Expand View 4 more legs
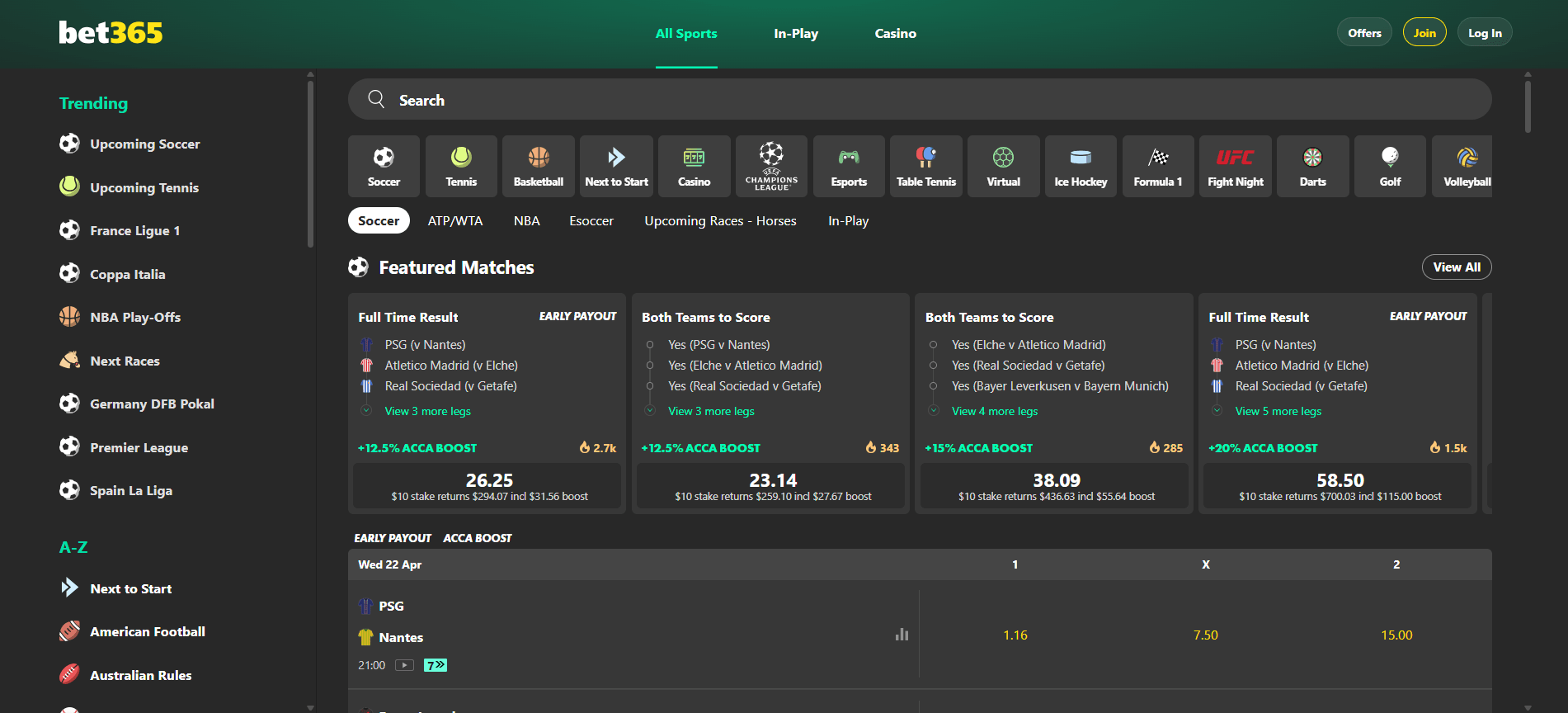1568x713 pixels. pyautogui.click(x=994, y=411)
